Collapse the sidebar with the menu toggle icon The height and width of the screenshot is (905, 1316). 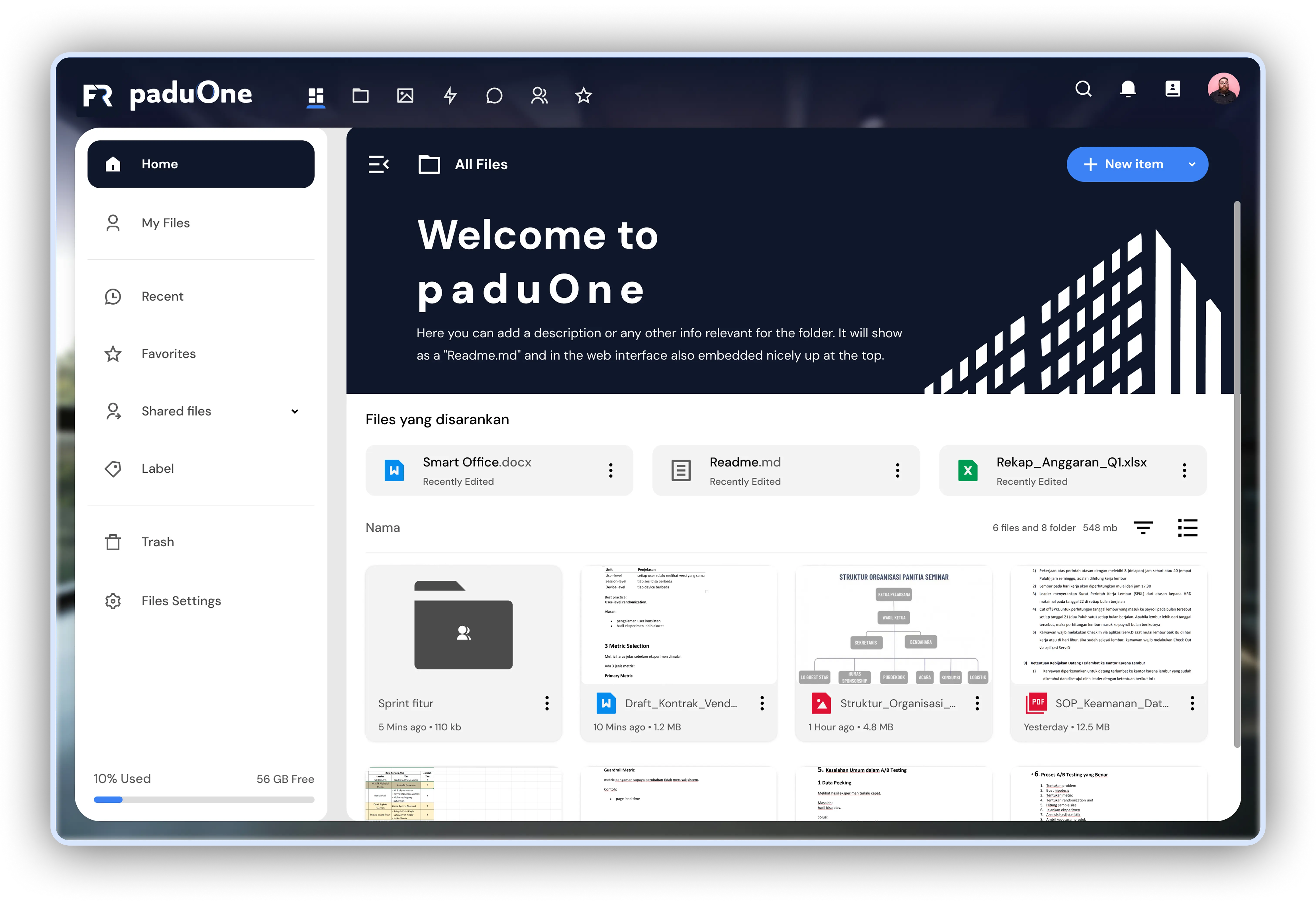pos(379,164)
